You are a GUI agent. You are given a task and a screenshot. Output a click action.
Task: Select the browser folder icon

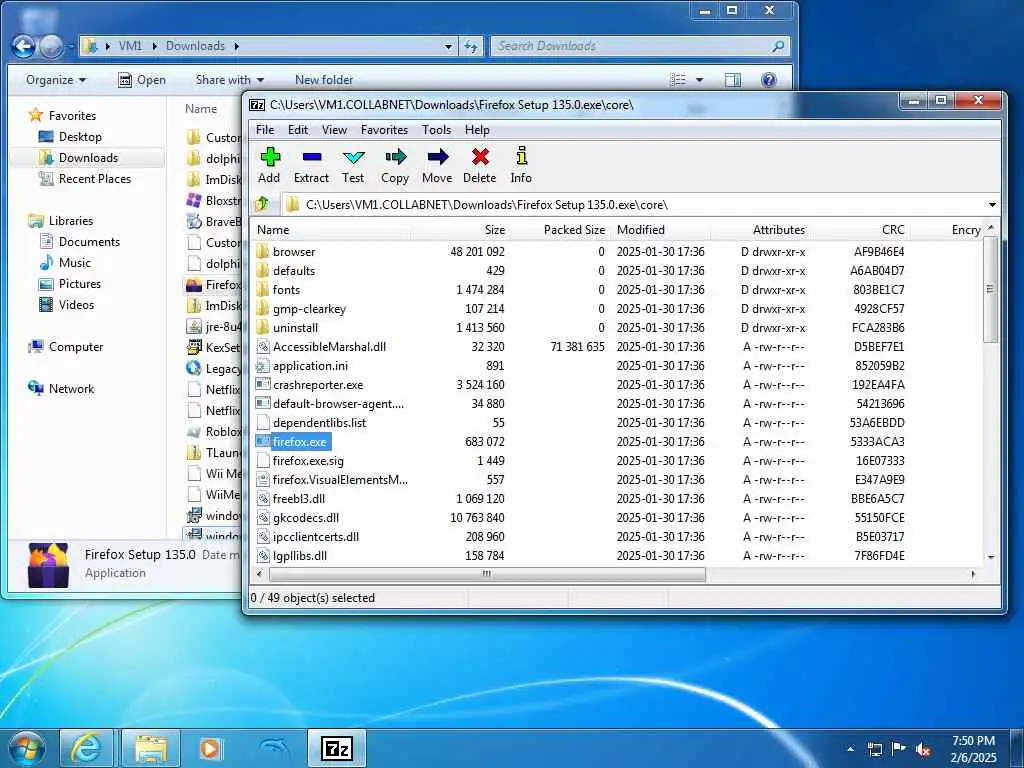pos(263,251)
